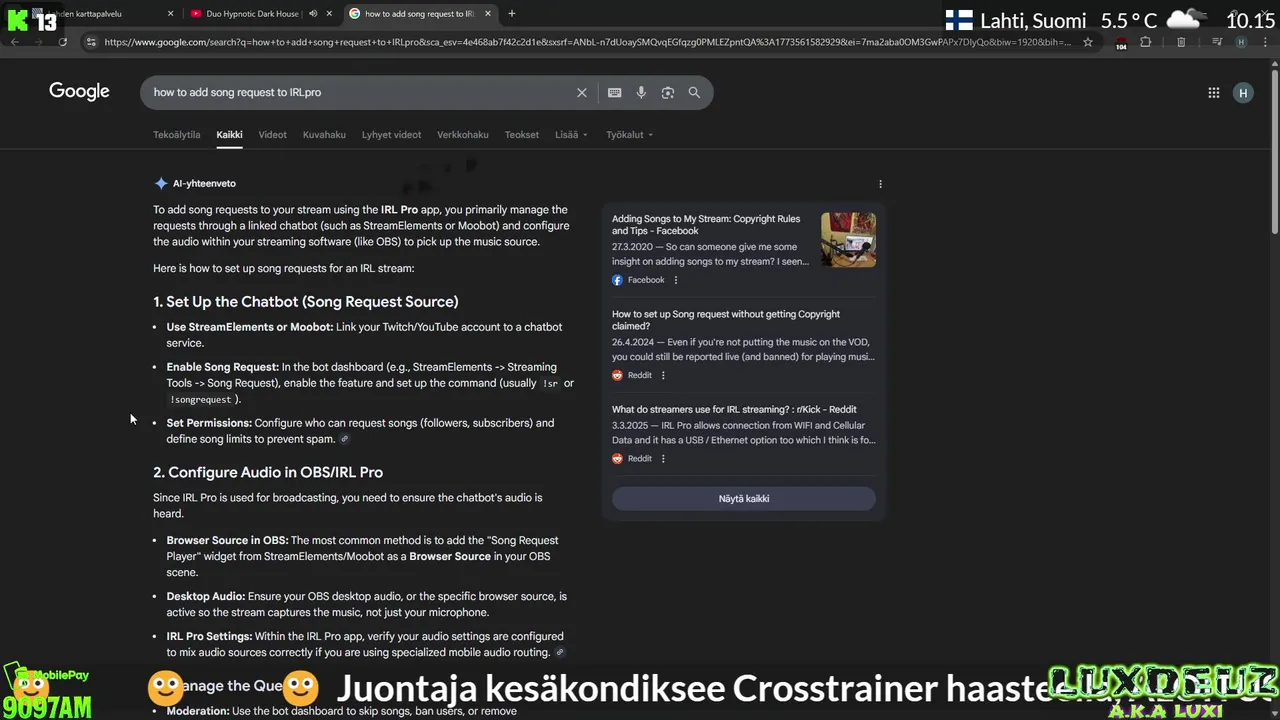Click the AI-yhteenveto heading

pos(204,184)
